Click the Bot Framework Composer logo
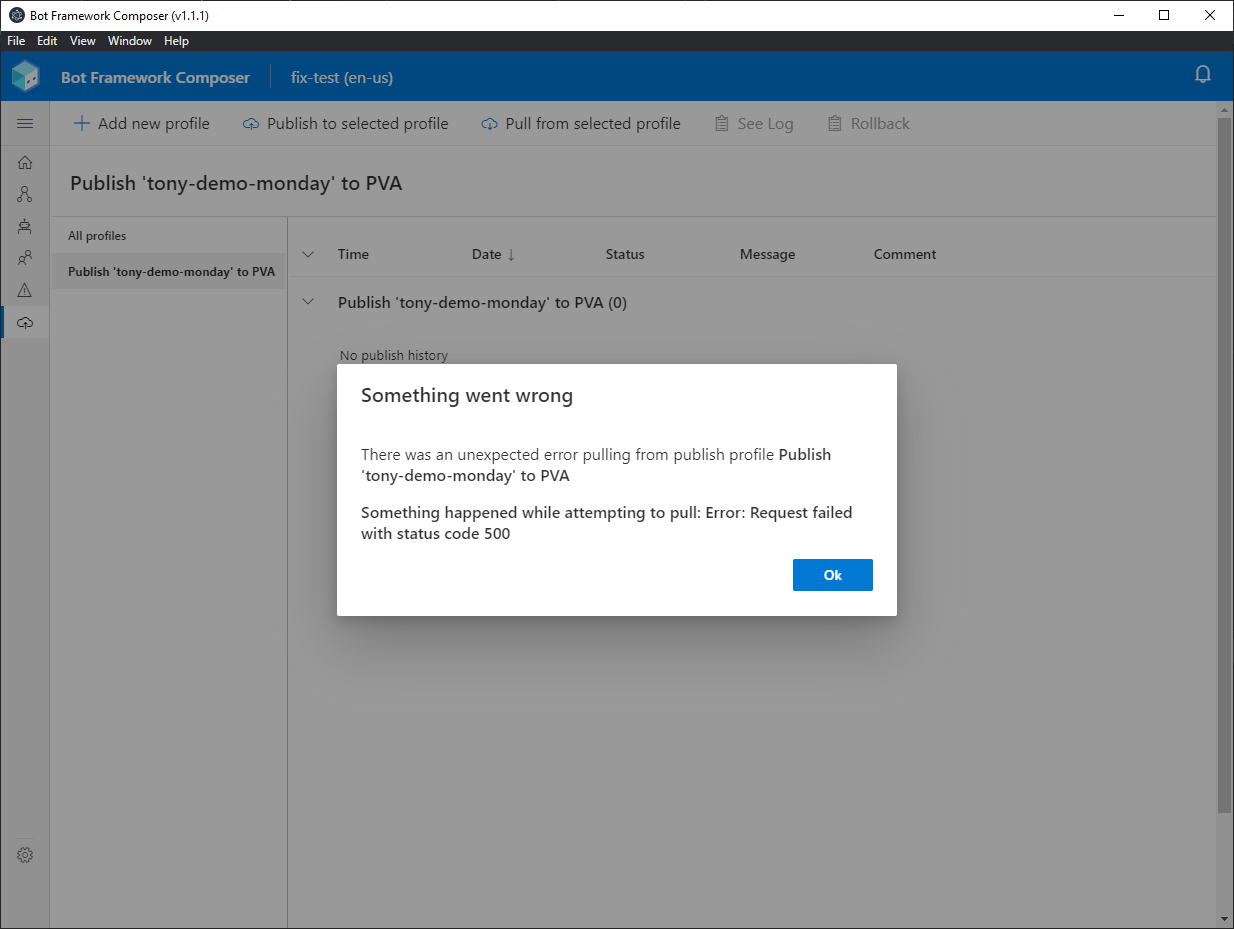The width and height of the screenshot is (1234, 929). 25,76
